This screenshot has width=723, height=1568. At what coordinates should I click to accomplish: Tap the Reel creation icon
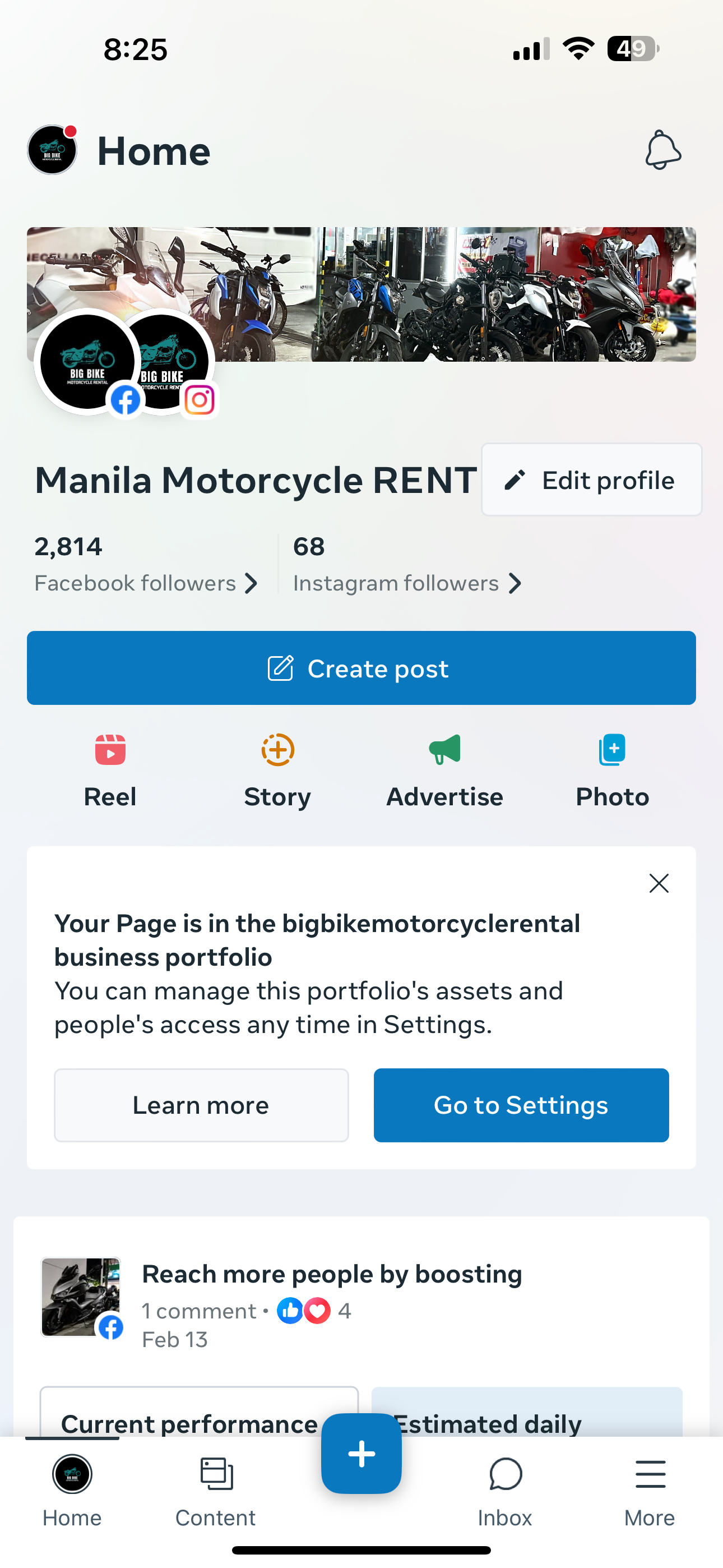[110, 749]
